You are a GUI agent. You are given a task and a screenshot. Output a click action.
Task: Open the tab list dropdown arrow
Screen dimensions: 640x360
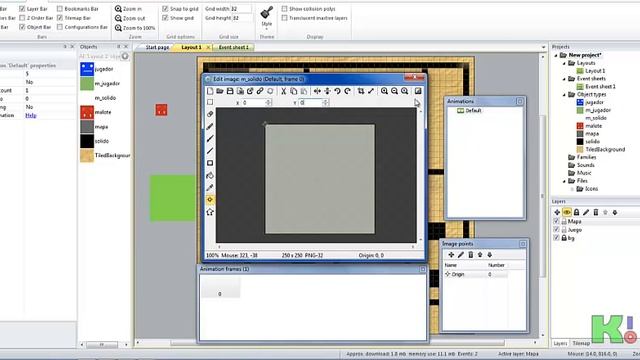click(543, 47)
